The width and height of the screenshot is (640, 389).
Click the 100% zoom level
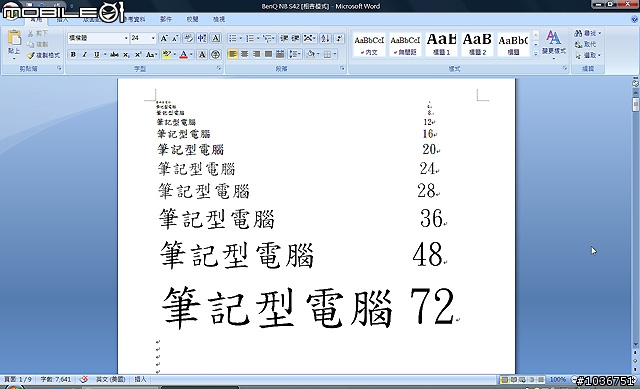point(558,380)
